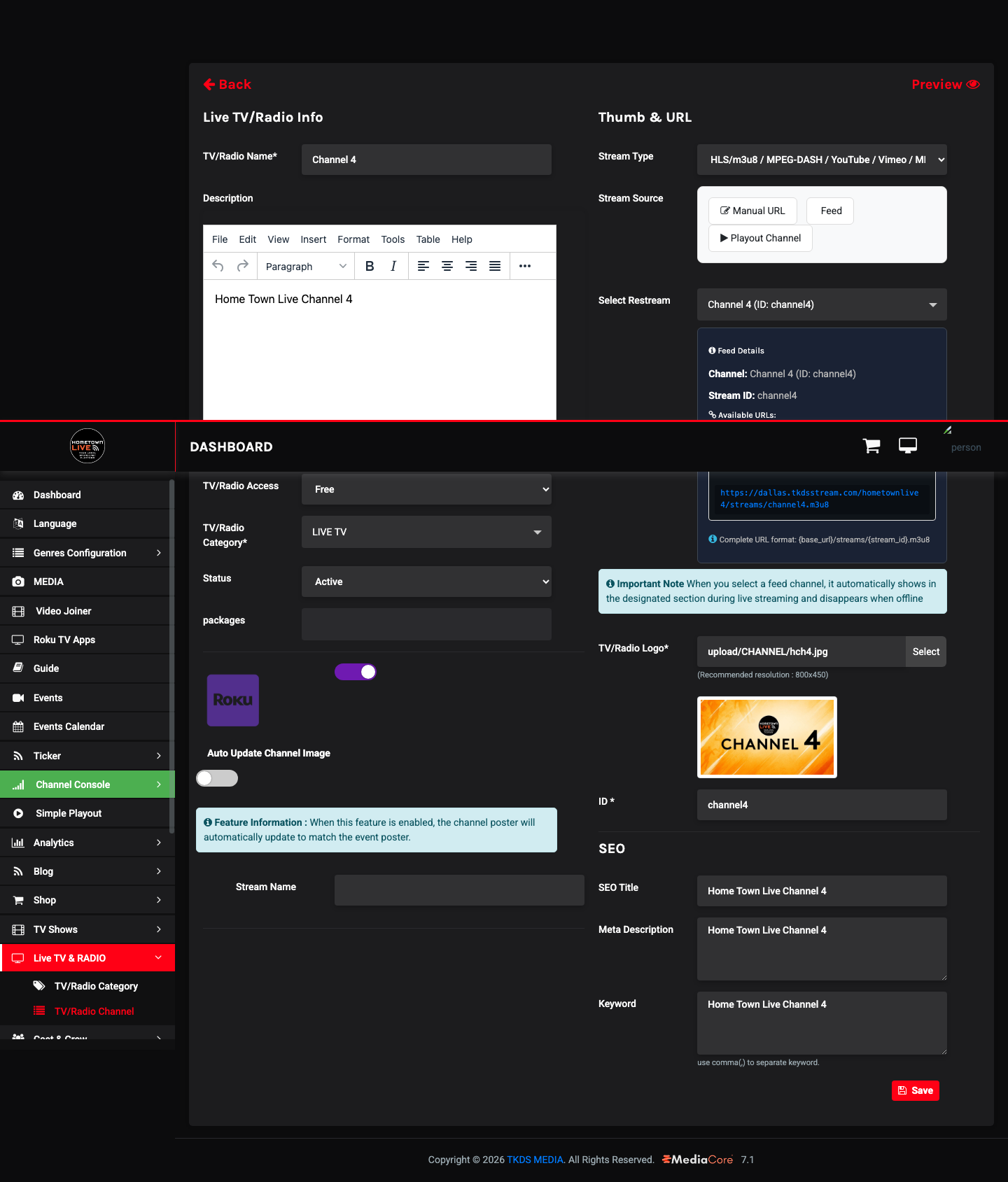Open the TV/Radio Access dropdown
1008x1182 pixels.
click(x=426, y=489)
